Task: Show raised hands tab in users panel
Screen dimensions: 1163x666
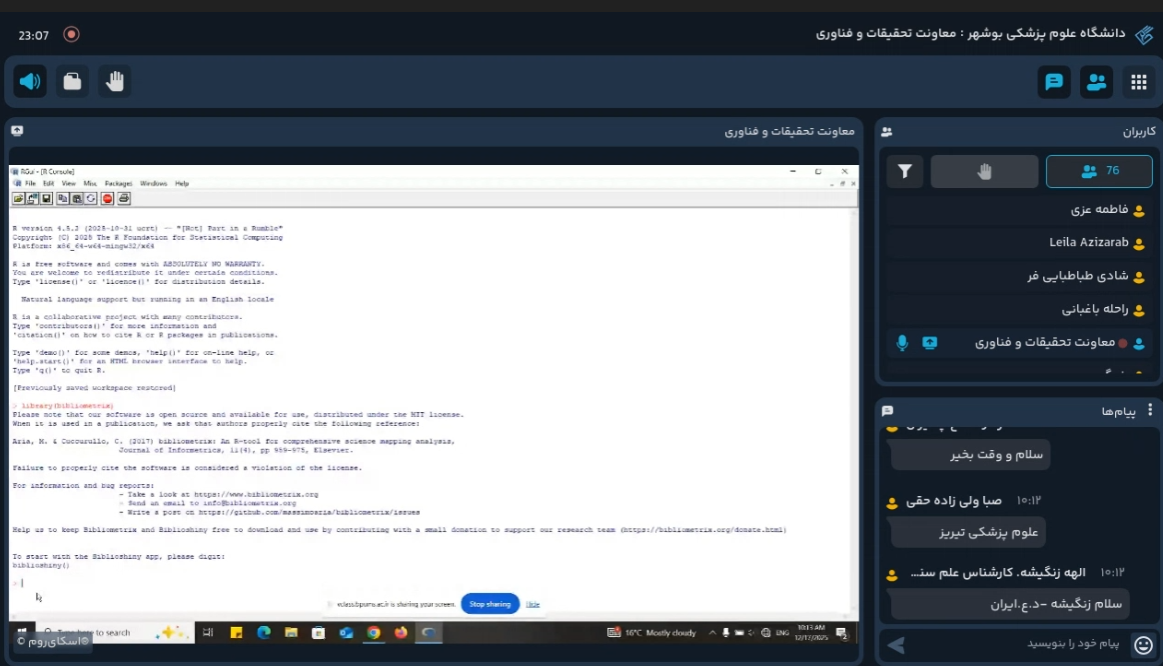Action: 984,171
